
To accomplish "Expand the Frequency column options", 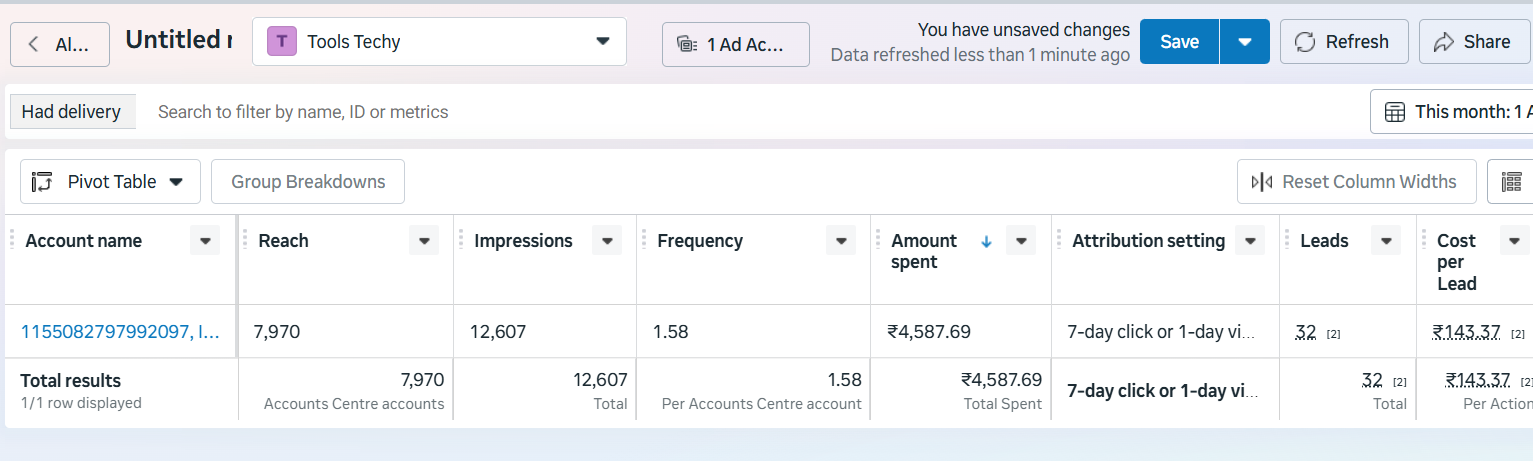I will pos(840,241).
